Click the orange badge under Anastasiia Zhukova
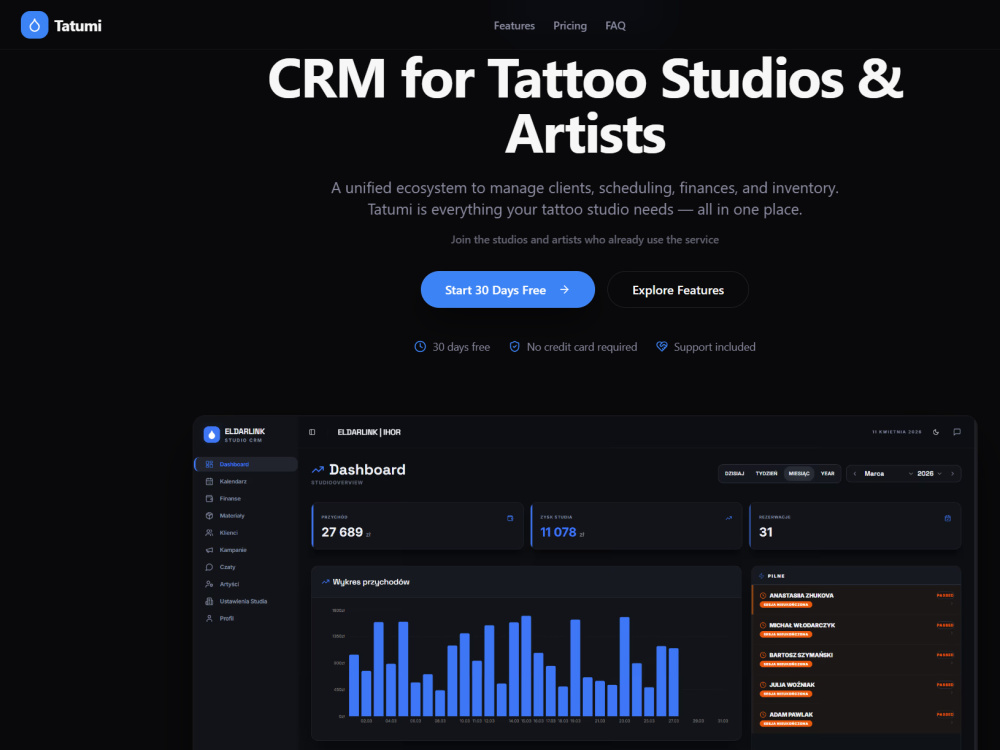This screenshot has height=750, width=1000. click(x=786, y=605)
